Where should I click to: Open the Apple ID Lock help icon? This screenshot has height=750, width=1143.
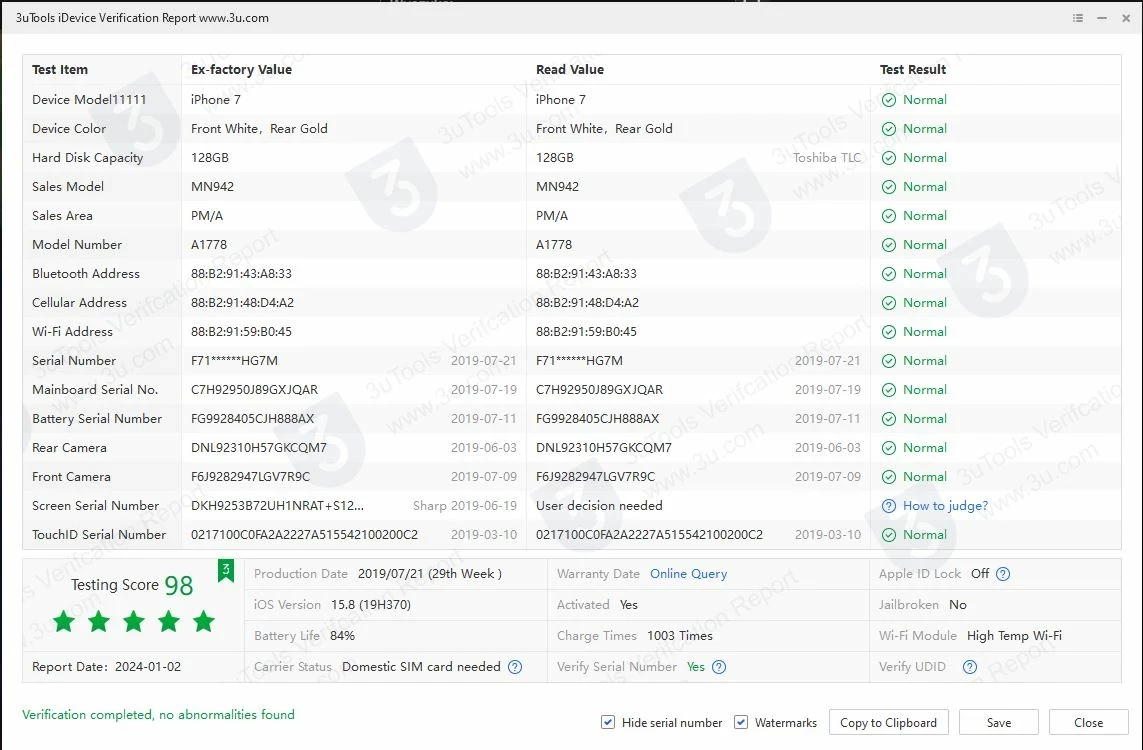1003,574
